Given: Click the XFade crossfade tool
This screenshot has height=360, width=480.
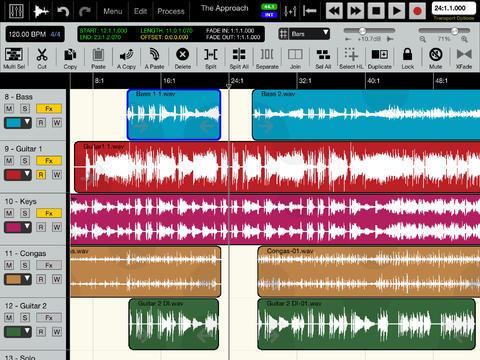Looking at the screenshot, I should [464, 58].
